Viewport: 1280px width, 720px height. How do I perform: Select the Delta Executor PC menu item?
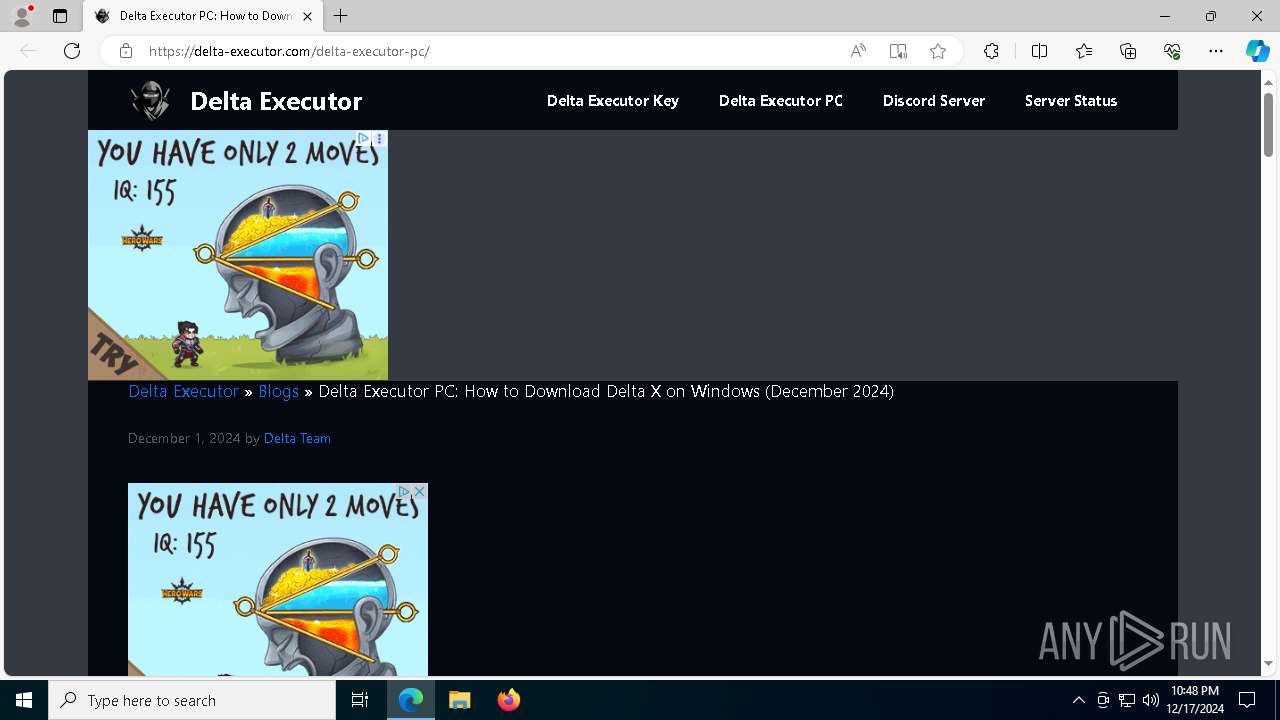(x=781, y=101)
